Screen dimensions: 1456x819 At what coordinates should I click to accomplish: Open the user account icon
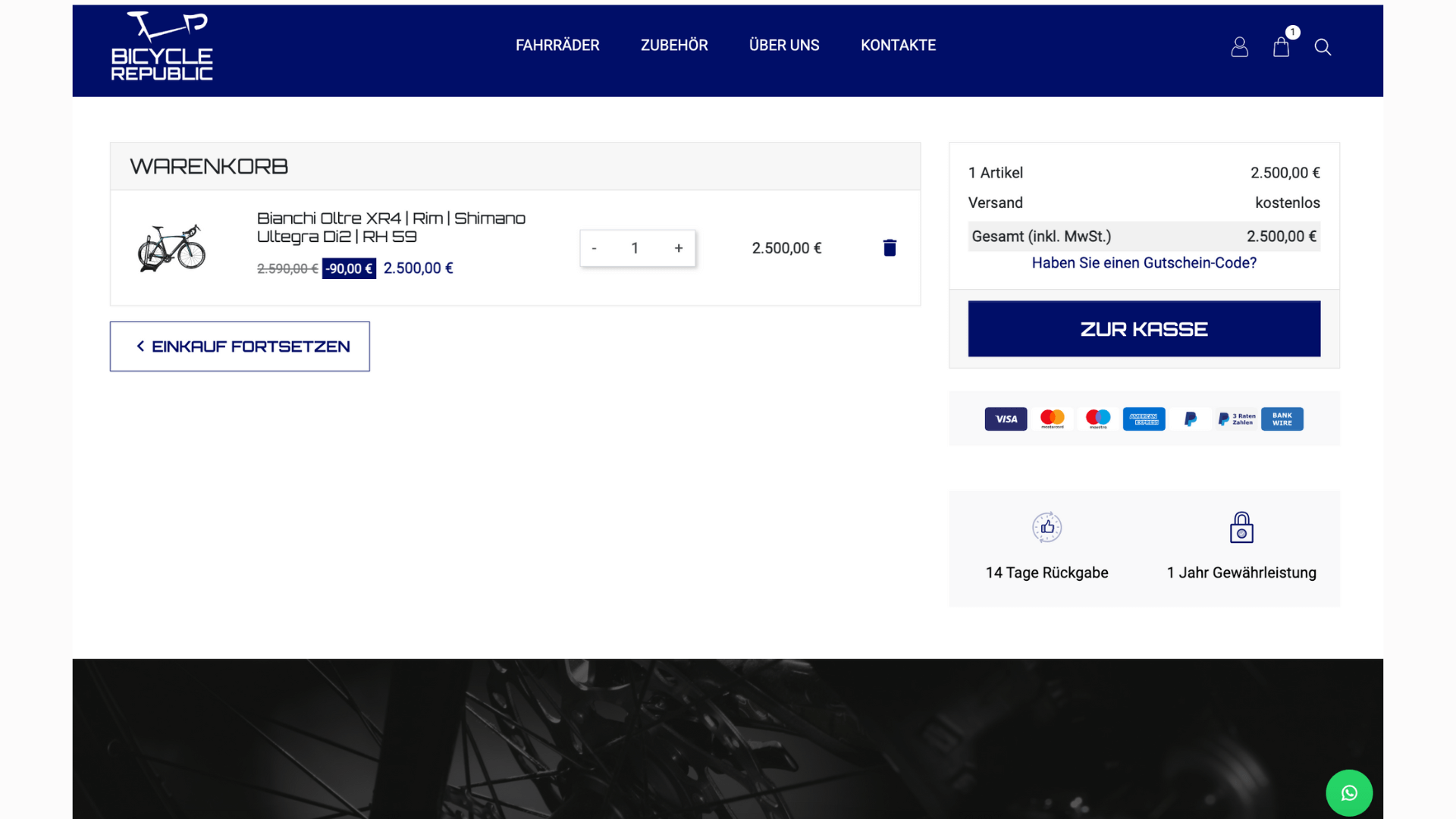point(1239,47)
